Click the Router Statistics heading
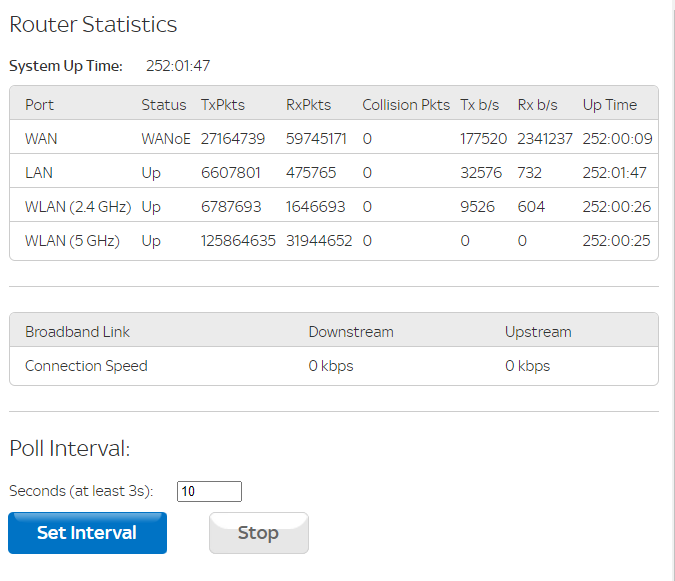Image resolution: width=675 pixels, height=581 pixels. [x=93, y=25]
